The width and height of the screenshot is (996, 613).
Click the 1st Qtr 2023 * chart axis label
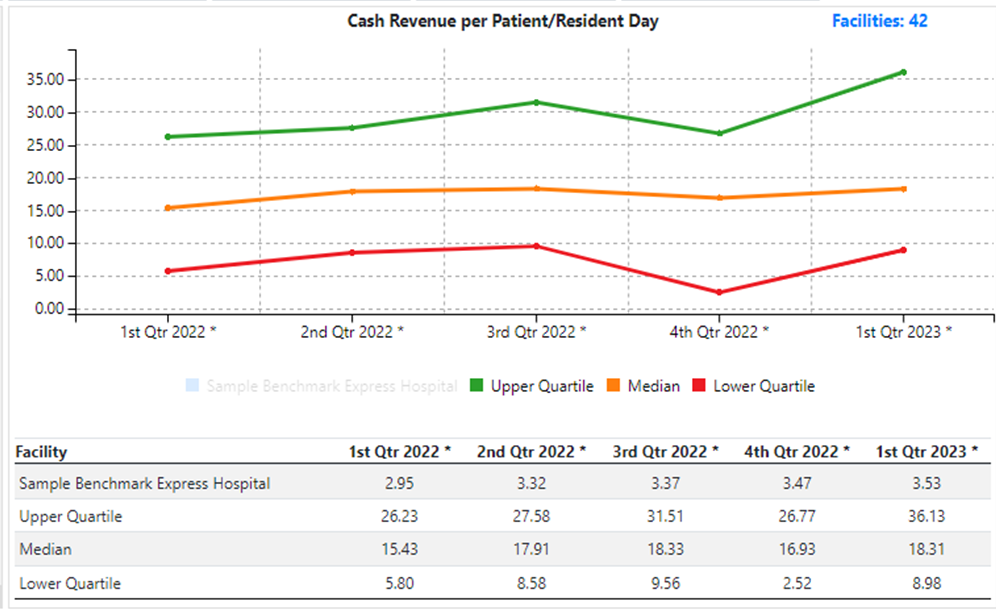(x=903, y=332)
